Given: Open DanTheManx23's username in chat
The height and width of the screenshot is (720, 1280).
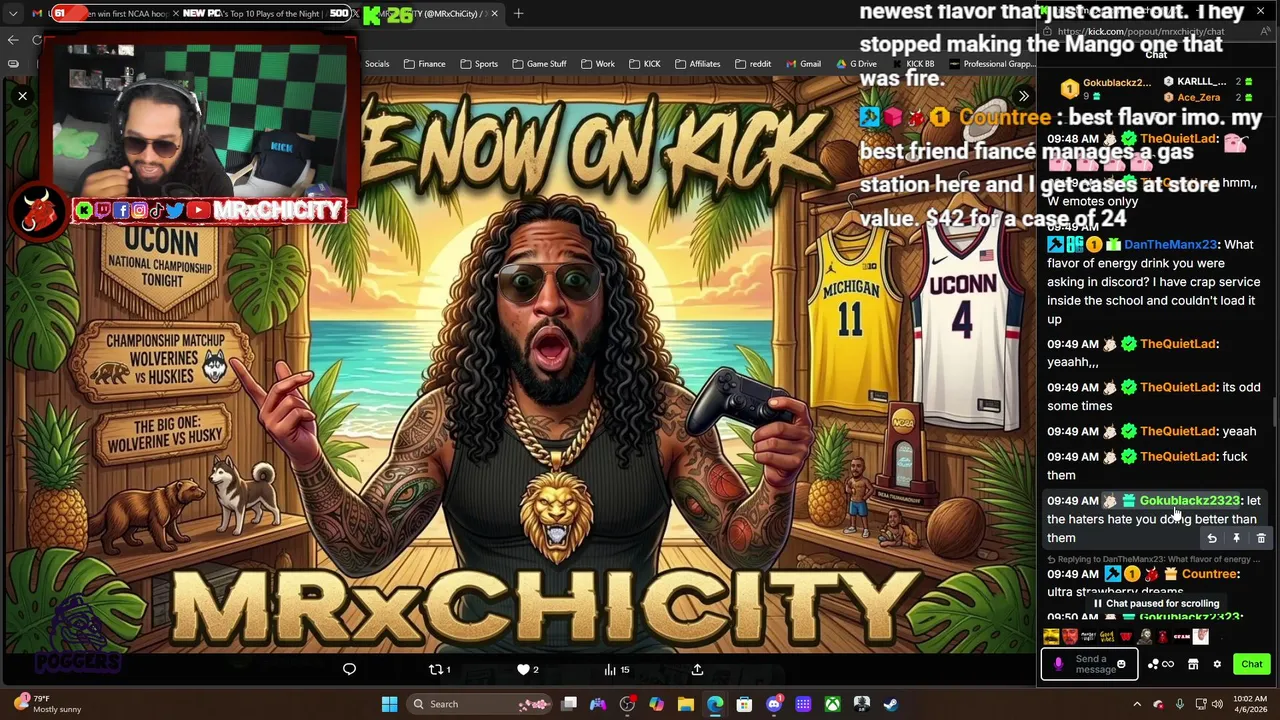Looking at the screenshot, I should (1170, 244).
